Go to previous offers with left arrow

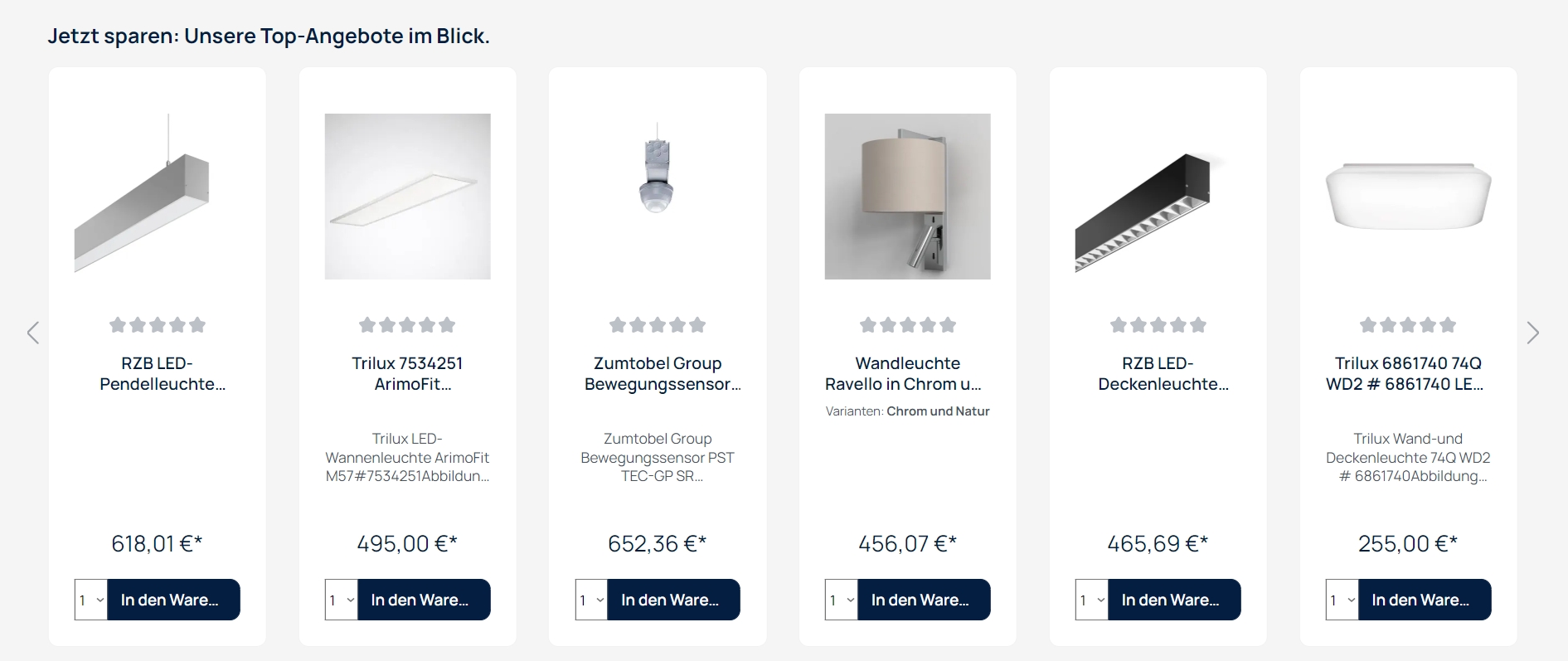pyautogui.click(x=33, y=333)
